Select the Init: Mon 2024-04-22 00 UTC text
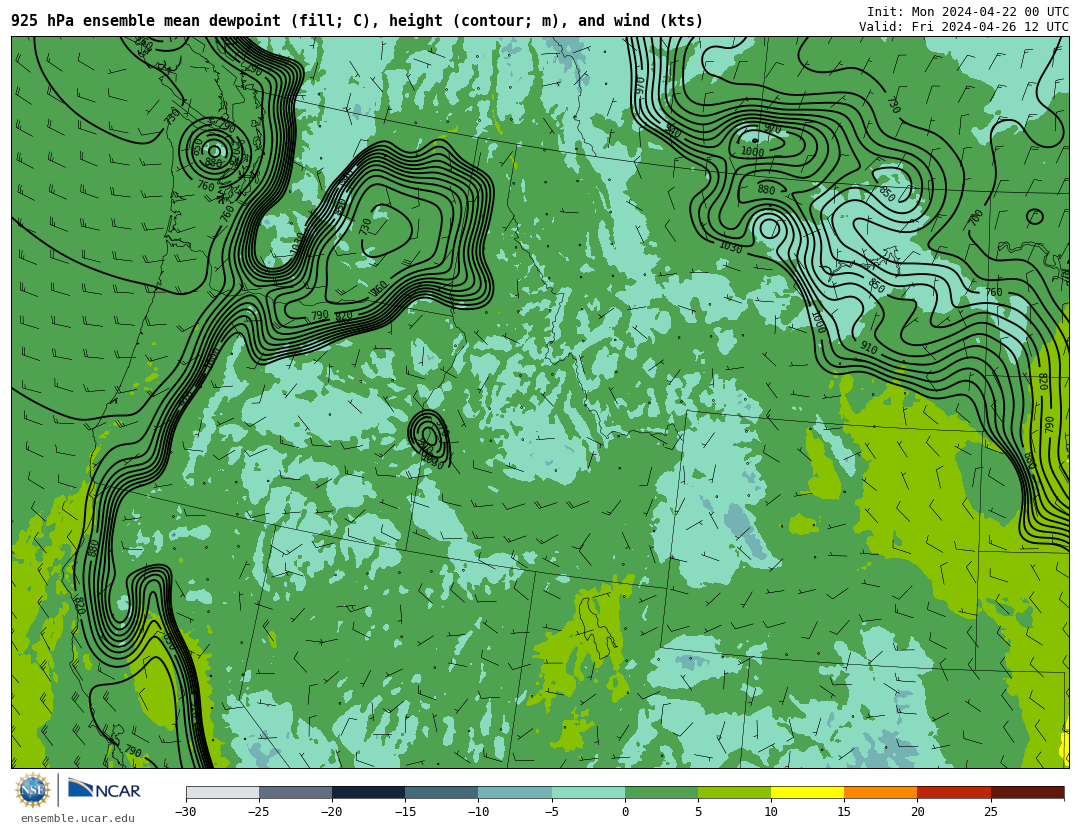 click(968, 12)
